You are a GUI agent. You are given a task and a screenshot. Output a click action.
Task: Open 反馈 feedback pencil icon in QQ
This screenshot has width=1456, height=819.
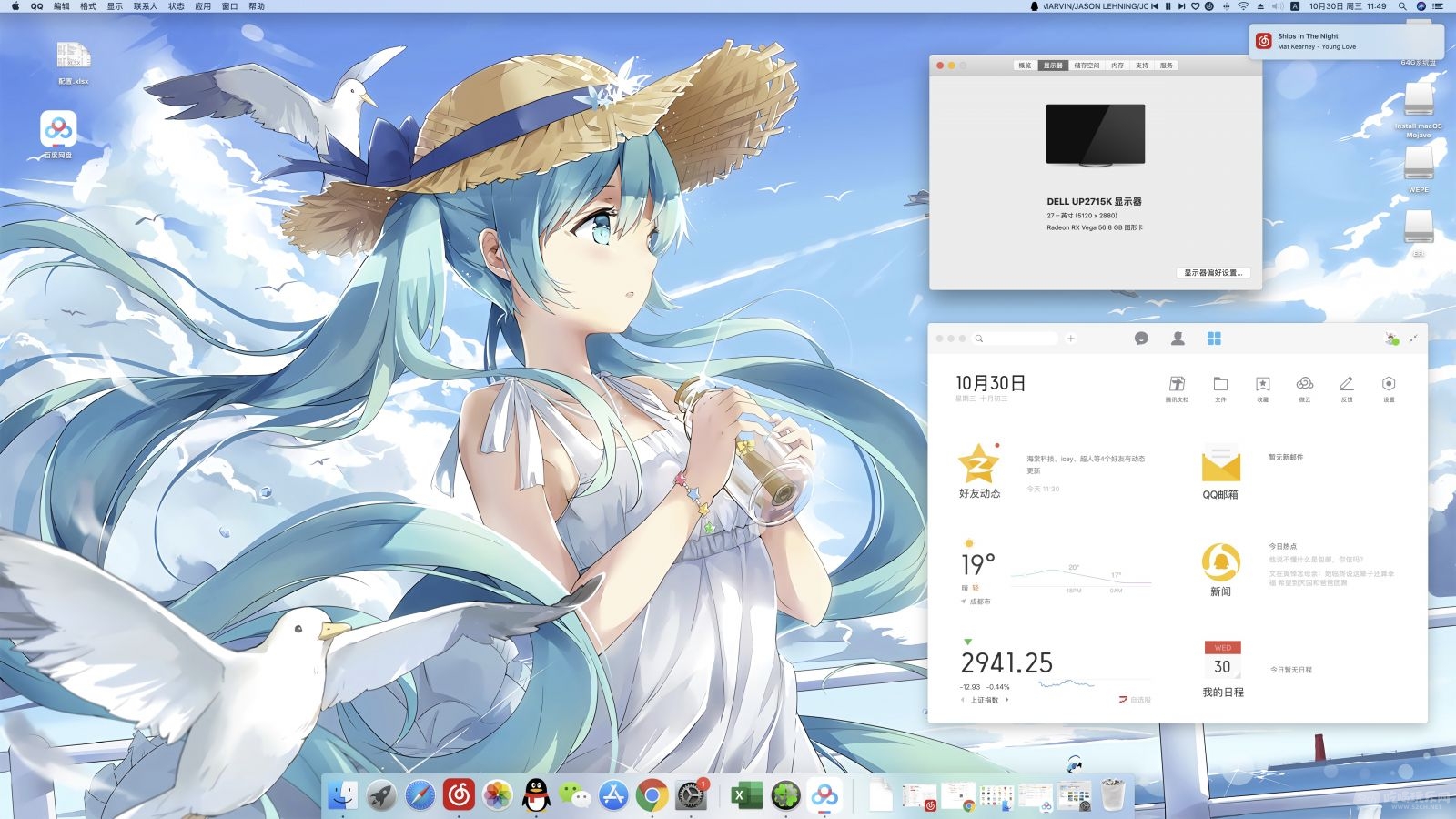1347,389
